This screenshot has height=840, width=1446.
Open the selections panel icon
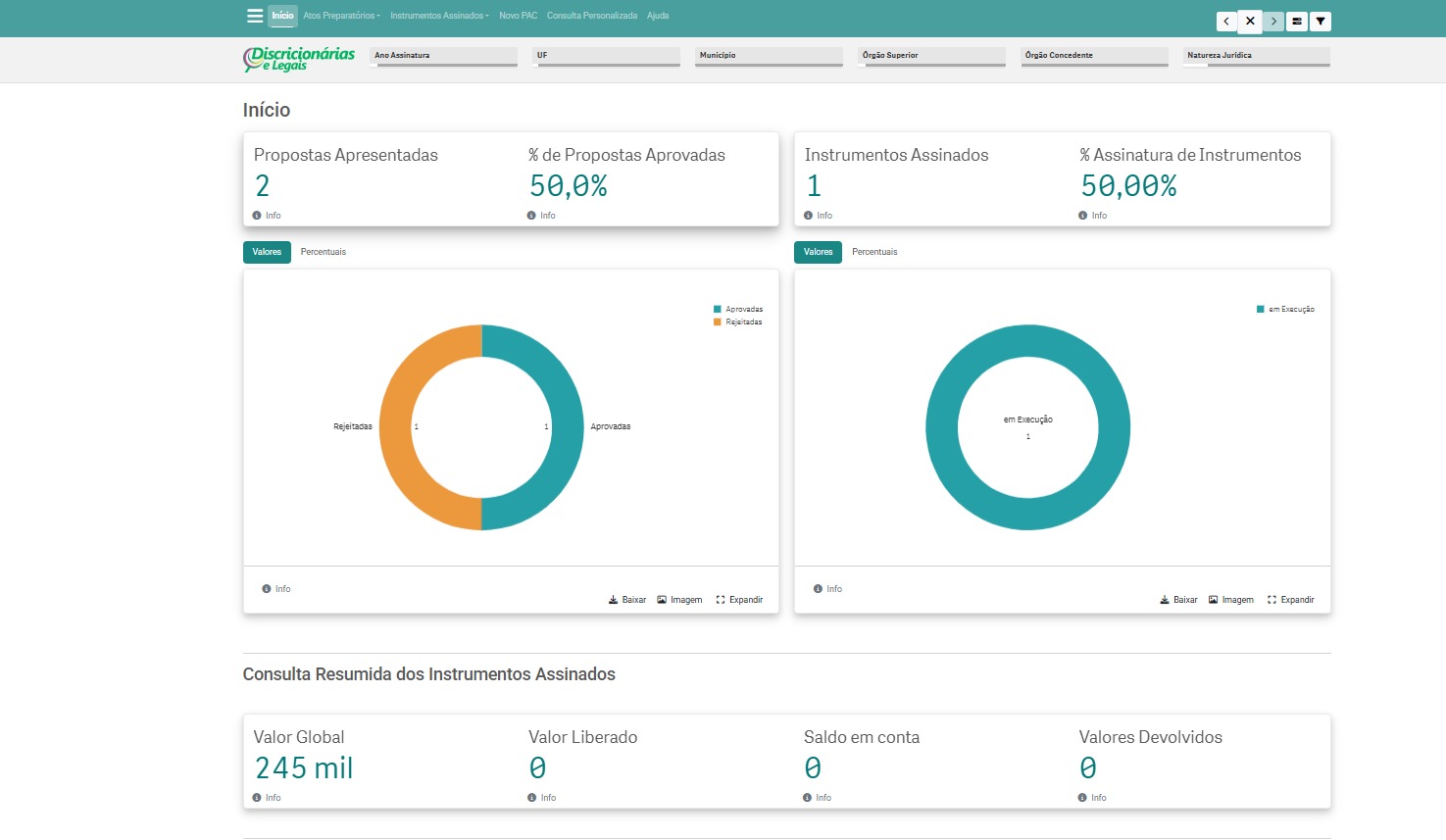(x=1297, y=21)
